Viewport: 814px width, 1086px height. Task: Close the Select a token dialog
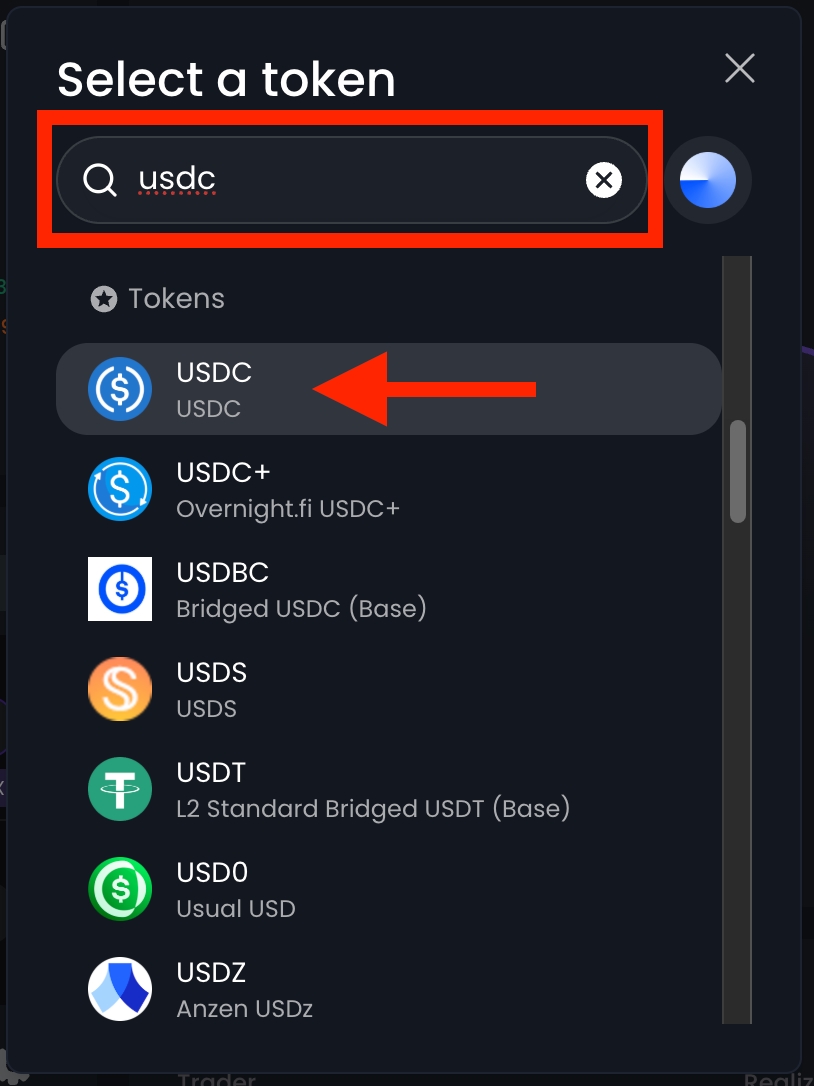[740, 68]
